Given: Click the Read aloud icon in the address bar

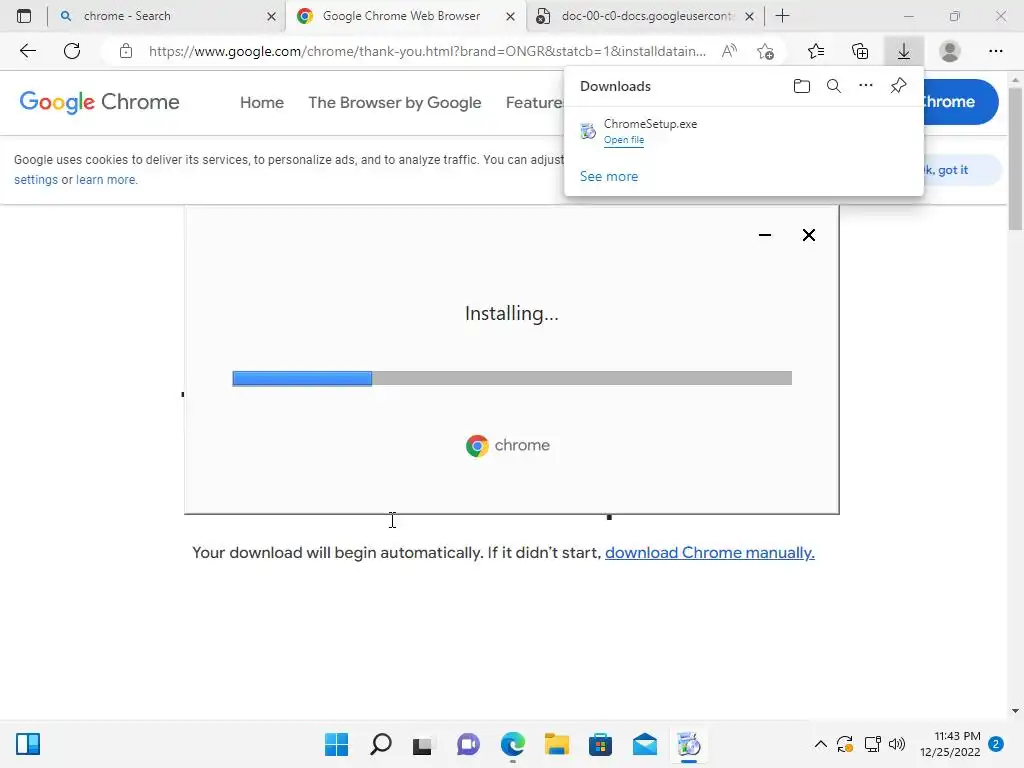Looking at the screenshot, I should point(729,51).
